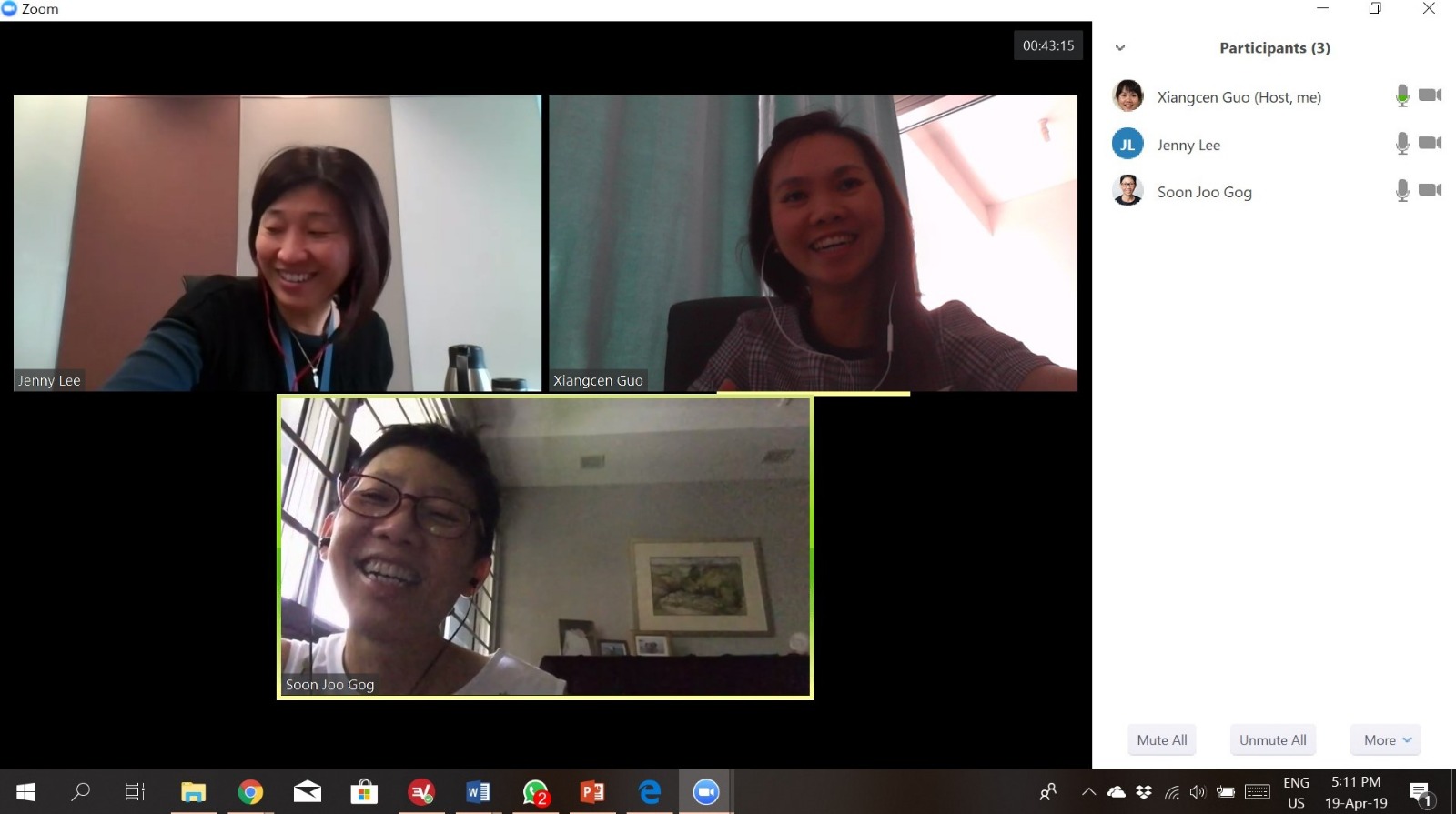Click the battery tray icon

(1226, 792)
